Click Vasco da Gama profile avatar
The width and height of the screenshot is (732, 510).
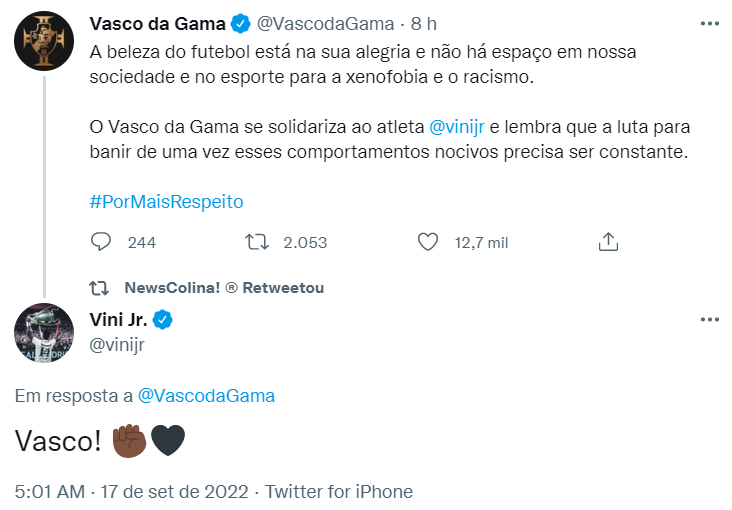pyautogui.click(x=44, y=41)
